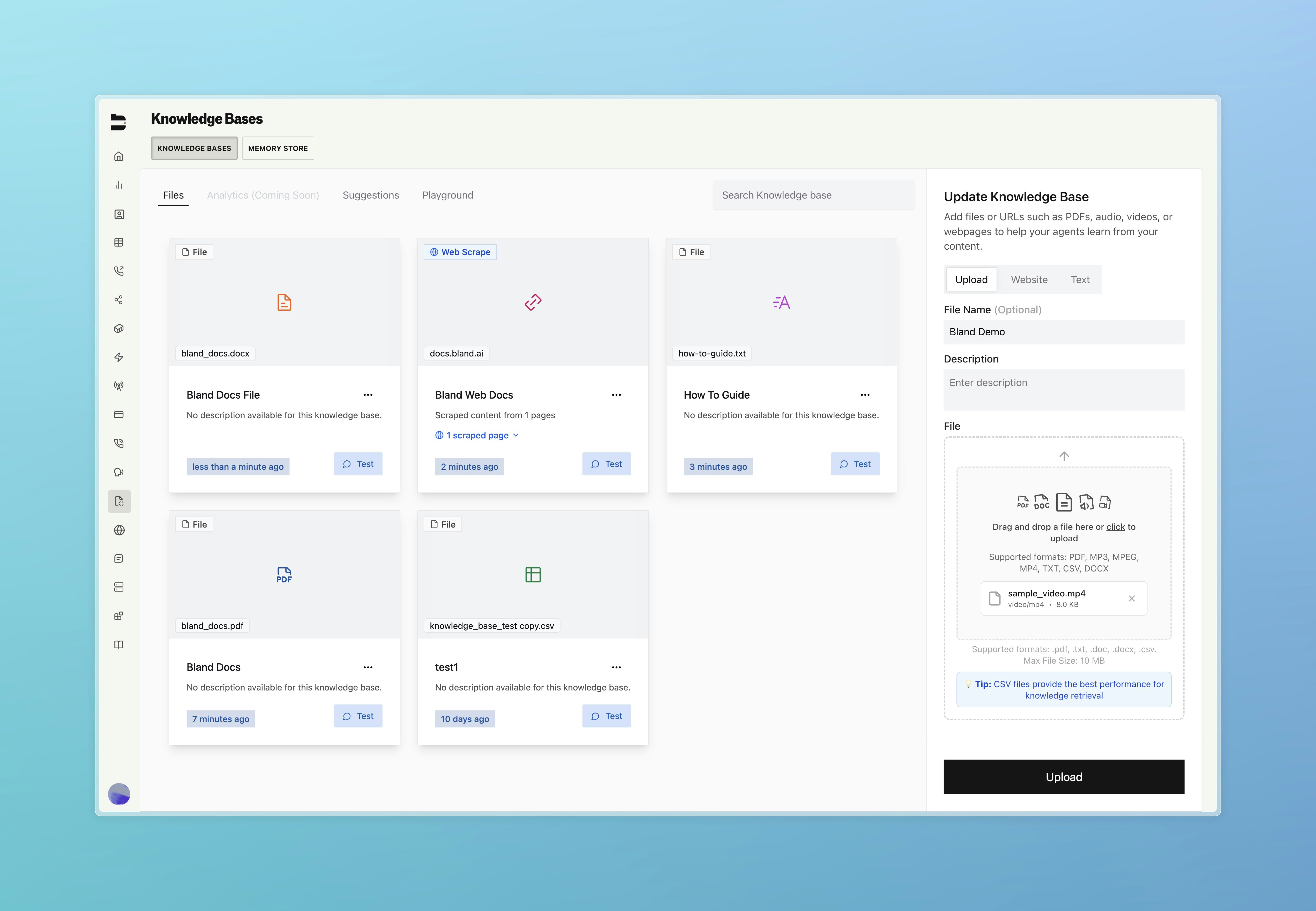Open three-dot menu on test1 card
Viewport: 1316px width, 911px height.
[x=616, y=667]
